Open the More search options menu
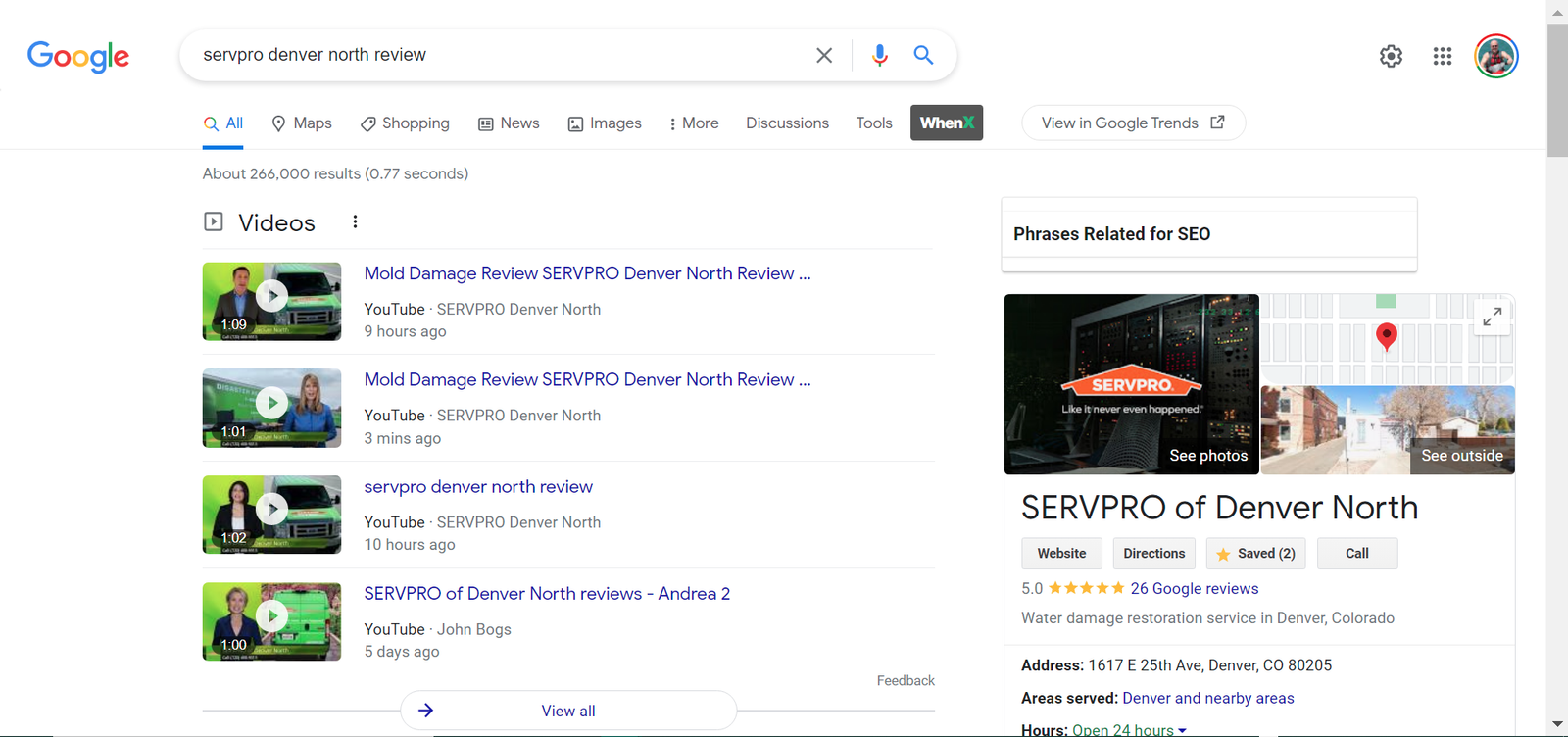This screenshot has width=1568, height=737. (694, 123)
